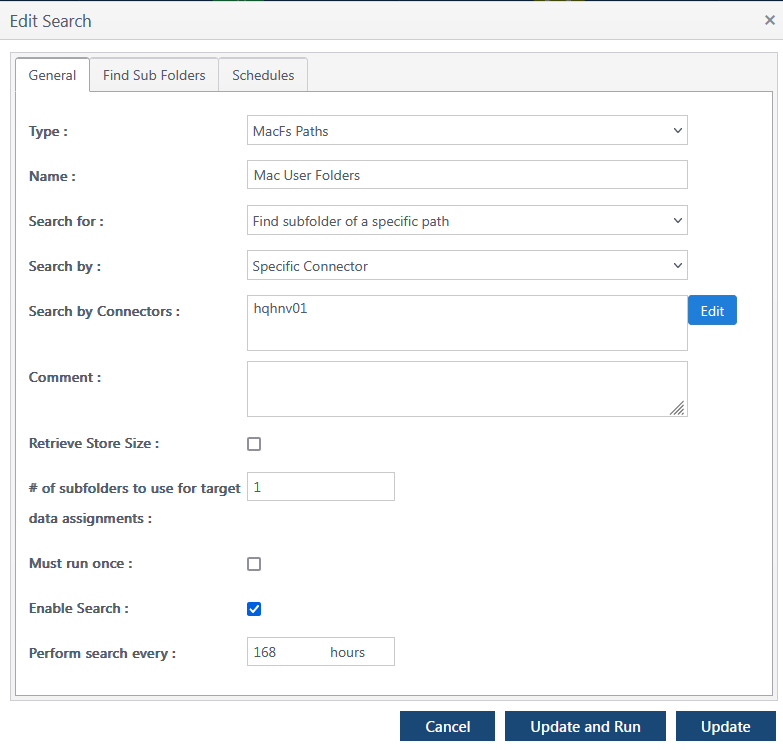Enable the Retrieve Store Size checkbox

click(x=254, y=444)
